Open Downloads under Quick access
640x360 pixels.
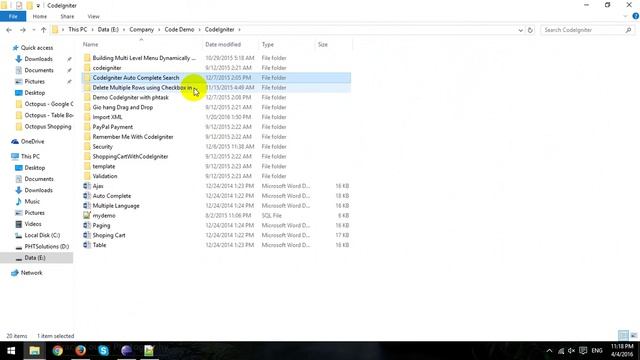tap(38, 59)
